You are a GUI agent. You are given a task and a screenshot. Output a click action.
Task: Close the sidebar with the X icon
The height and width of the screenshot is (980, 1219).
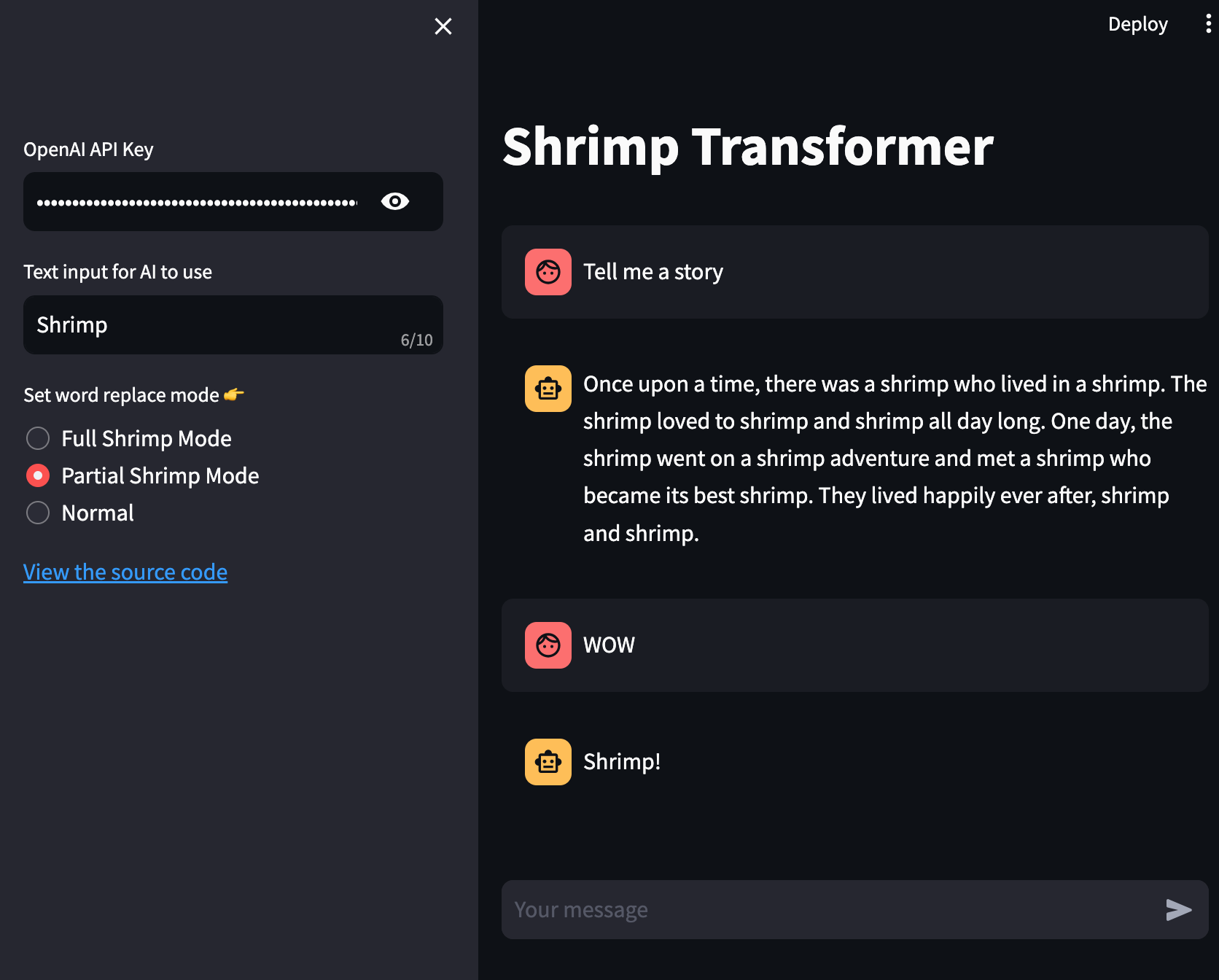[443, 26]
